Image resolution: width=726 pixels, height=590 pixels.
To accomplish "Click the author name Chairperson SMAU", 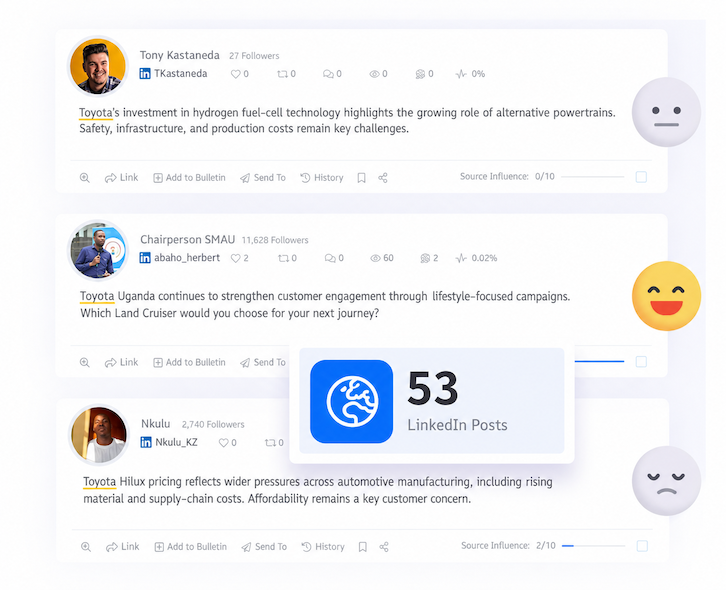I will coord(188,240).
